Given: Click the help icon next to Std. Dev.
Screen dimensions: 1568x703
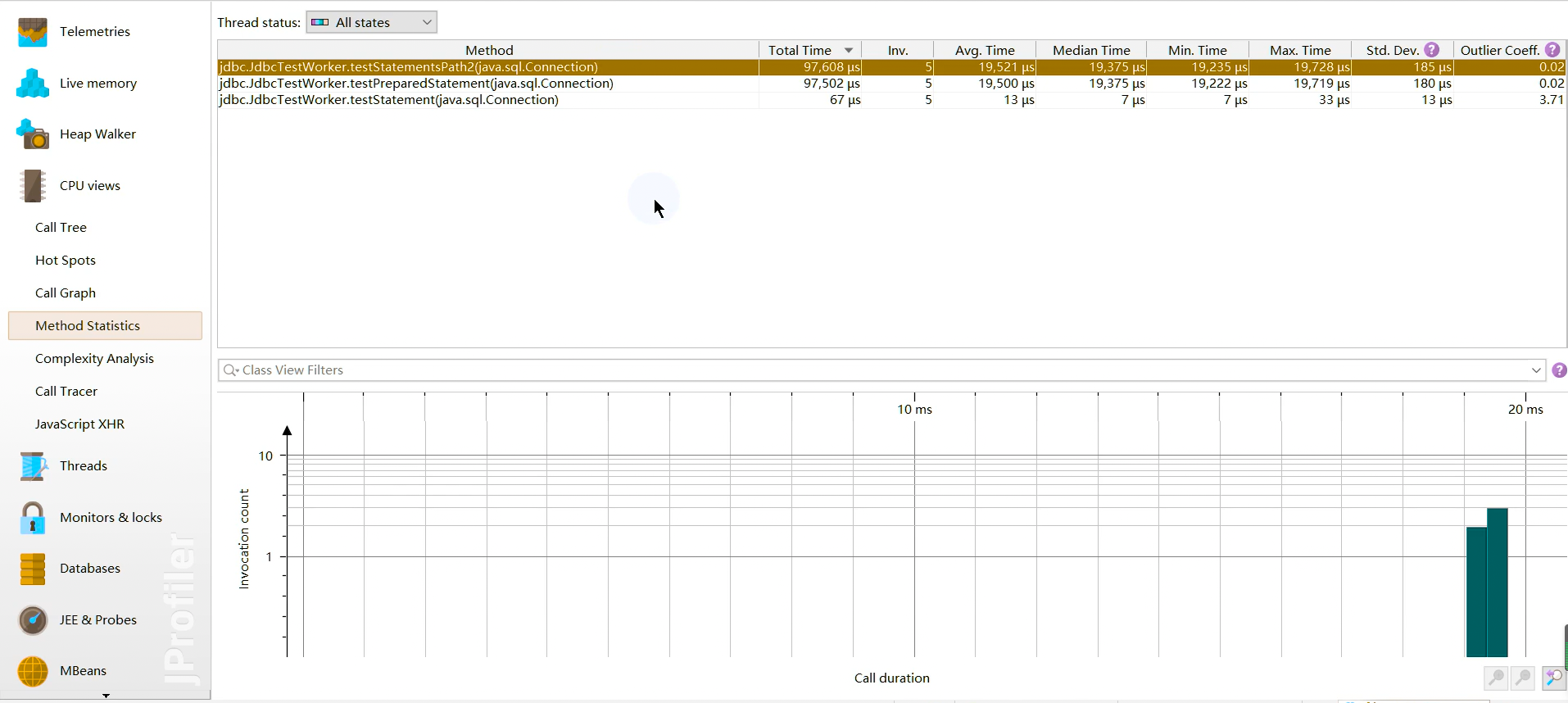Looking at the screenshot, I should tap(1431, 50).
